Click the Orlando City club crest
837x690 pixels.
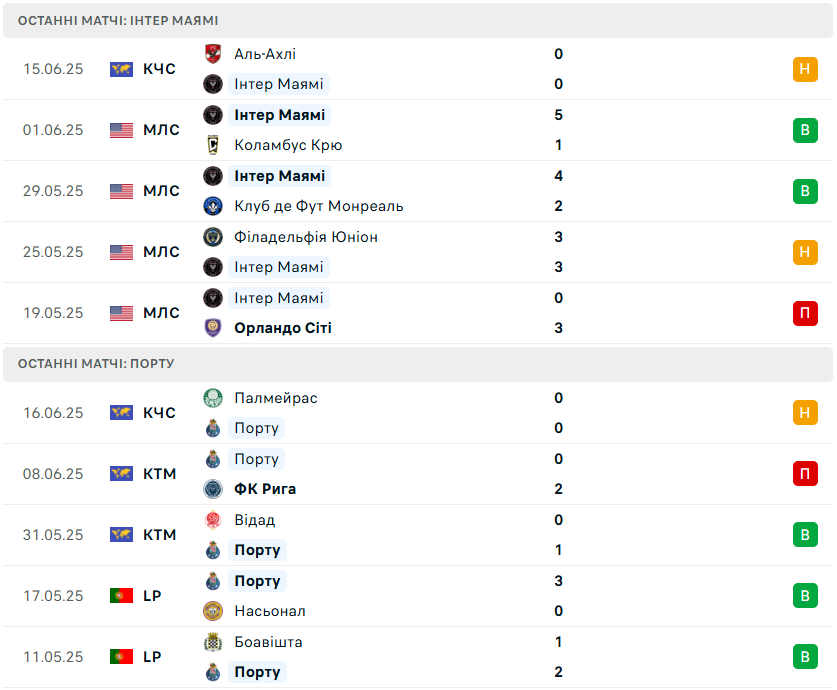click(x=213, y=328)
